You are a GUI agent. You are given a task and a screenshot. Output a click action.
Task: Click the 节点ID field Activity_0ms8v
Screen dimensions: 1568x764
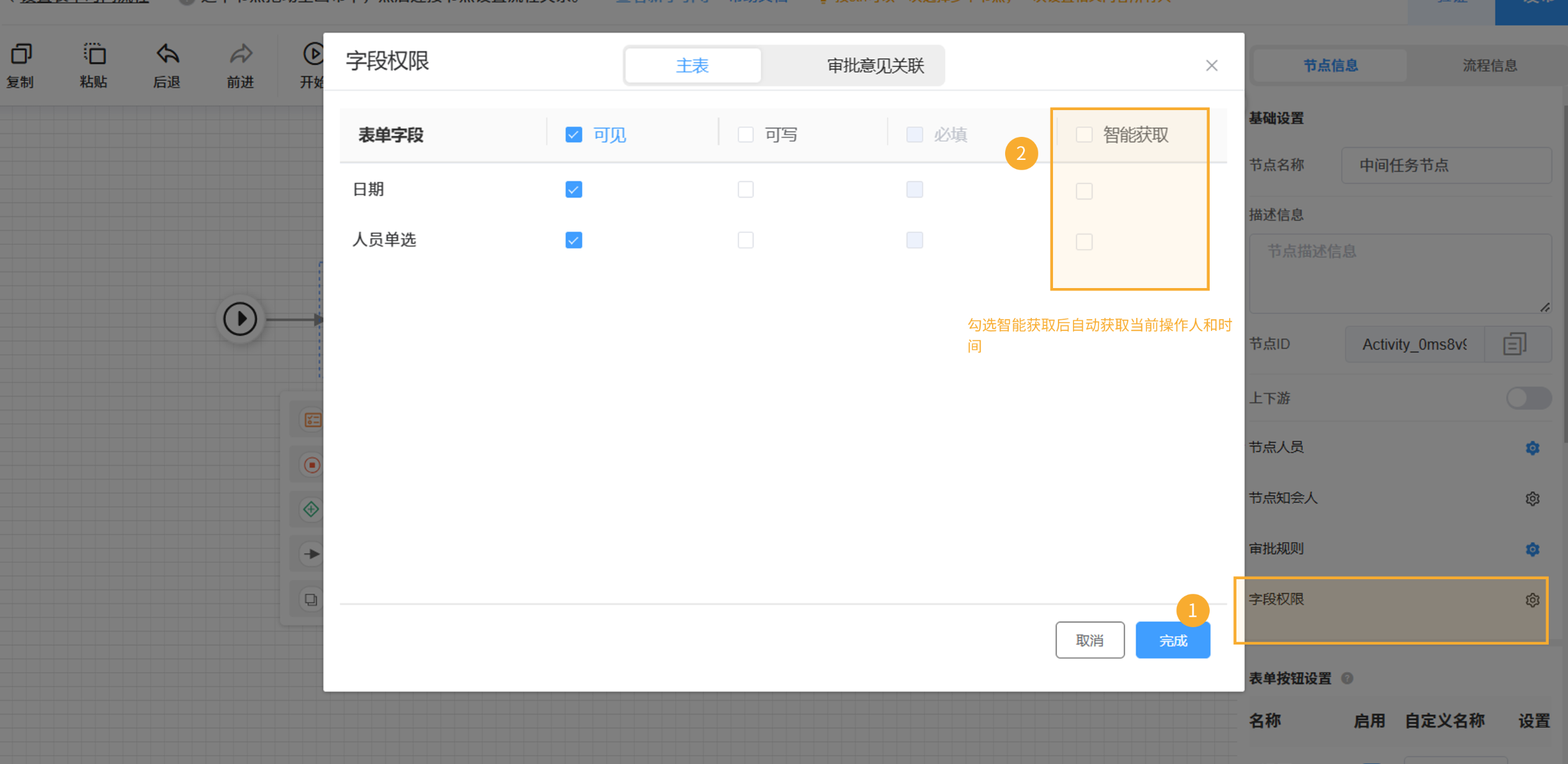pyautogui.click(x=1414, y=344)
